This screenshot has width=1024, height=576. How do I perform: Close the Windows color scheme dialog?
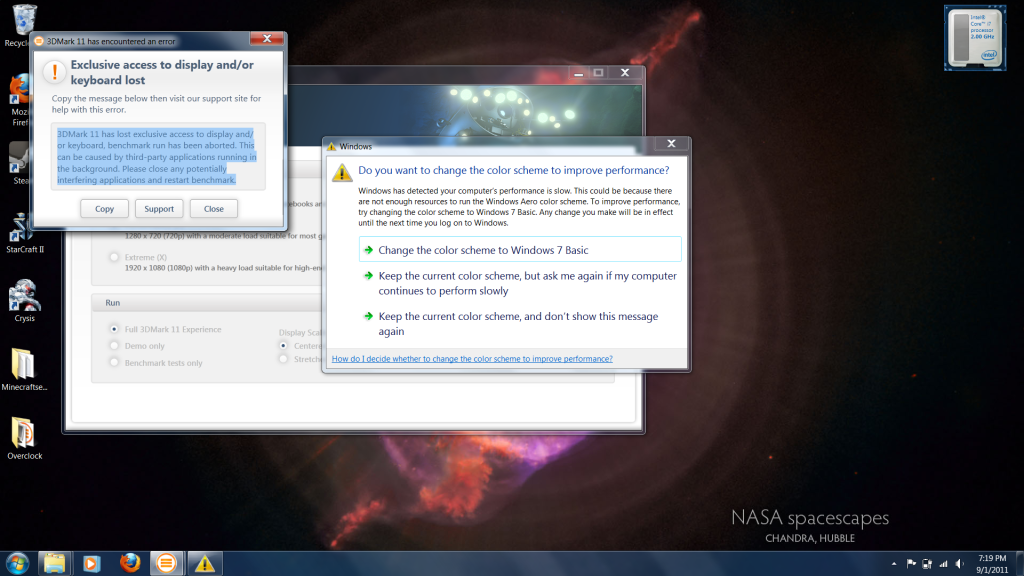tap(671, 144)
